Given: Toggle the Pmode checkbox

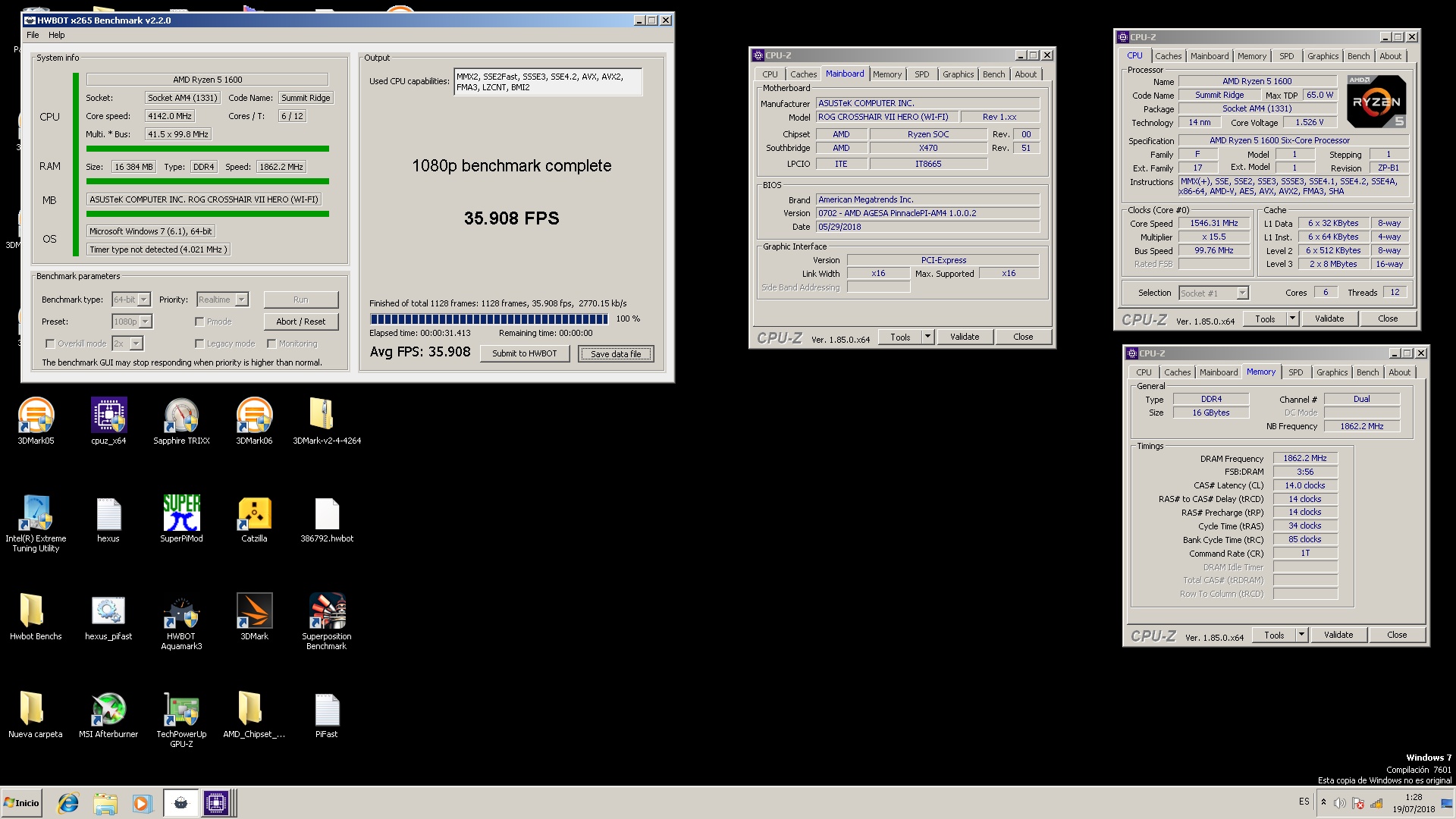Looking at the screenshot, I should (199, 322).
